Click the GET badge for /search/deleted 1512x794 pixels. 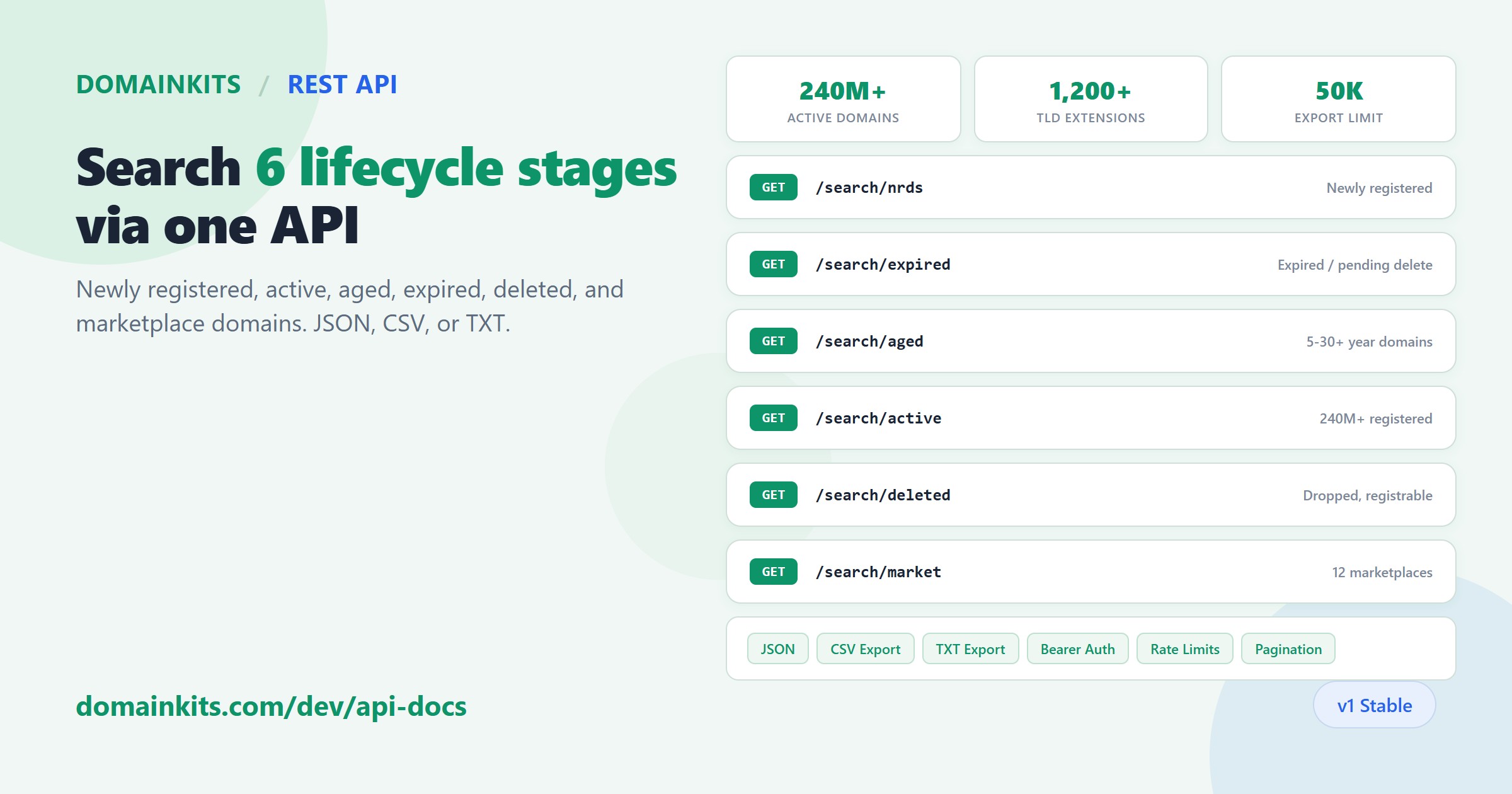(x=773, y=495)
